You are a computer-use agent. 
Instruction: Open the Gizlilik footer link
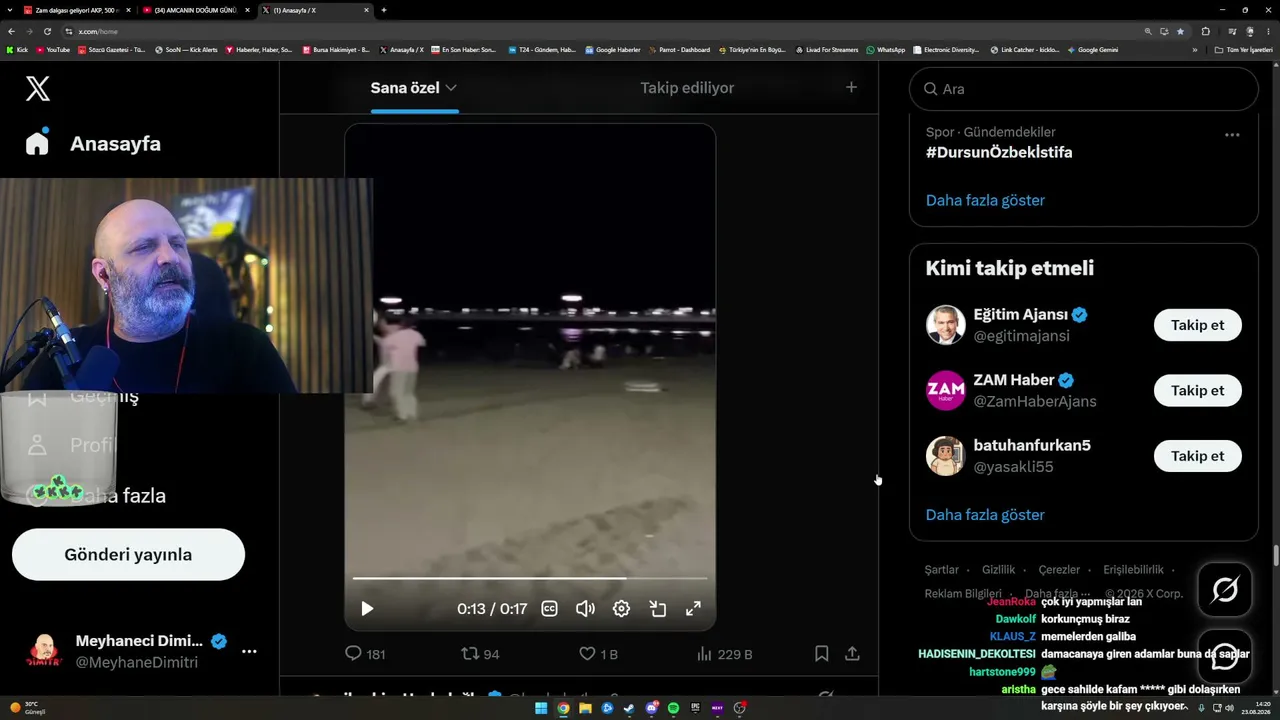[998, 570]
